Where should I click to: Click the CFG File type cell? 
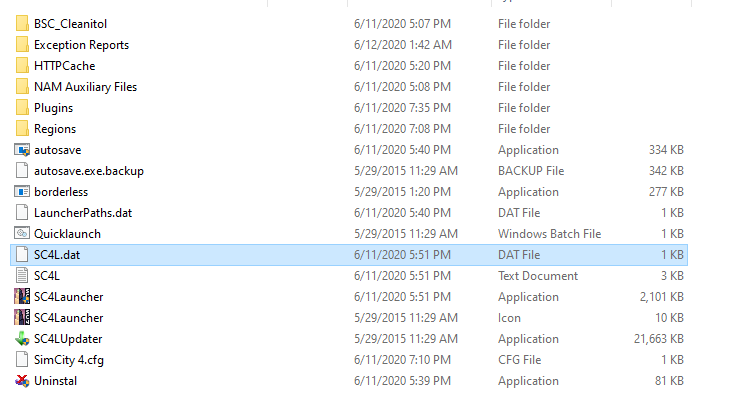(x=519, y=360)
